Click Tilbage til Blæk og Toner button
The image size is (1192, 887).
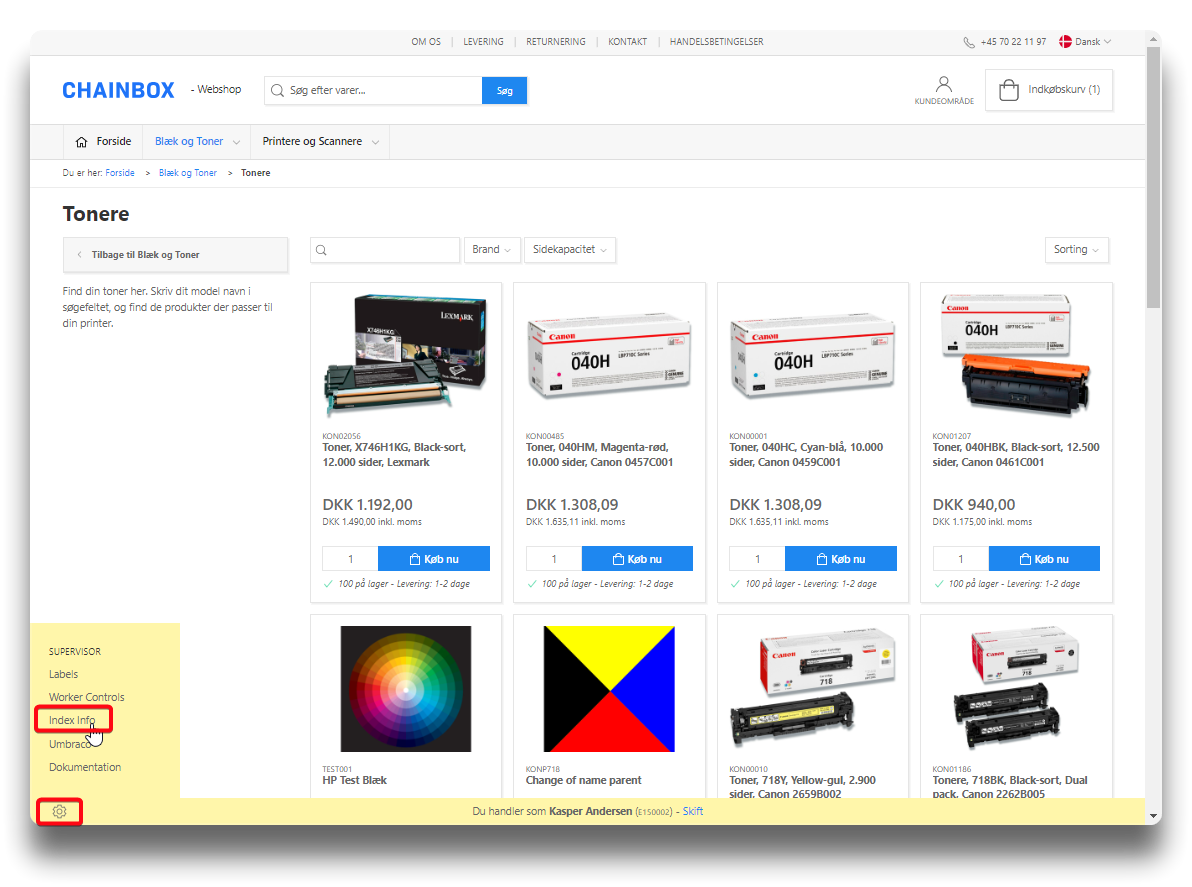click(176, 255)
